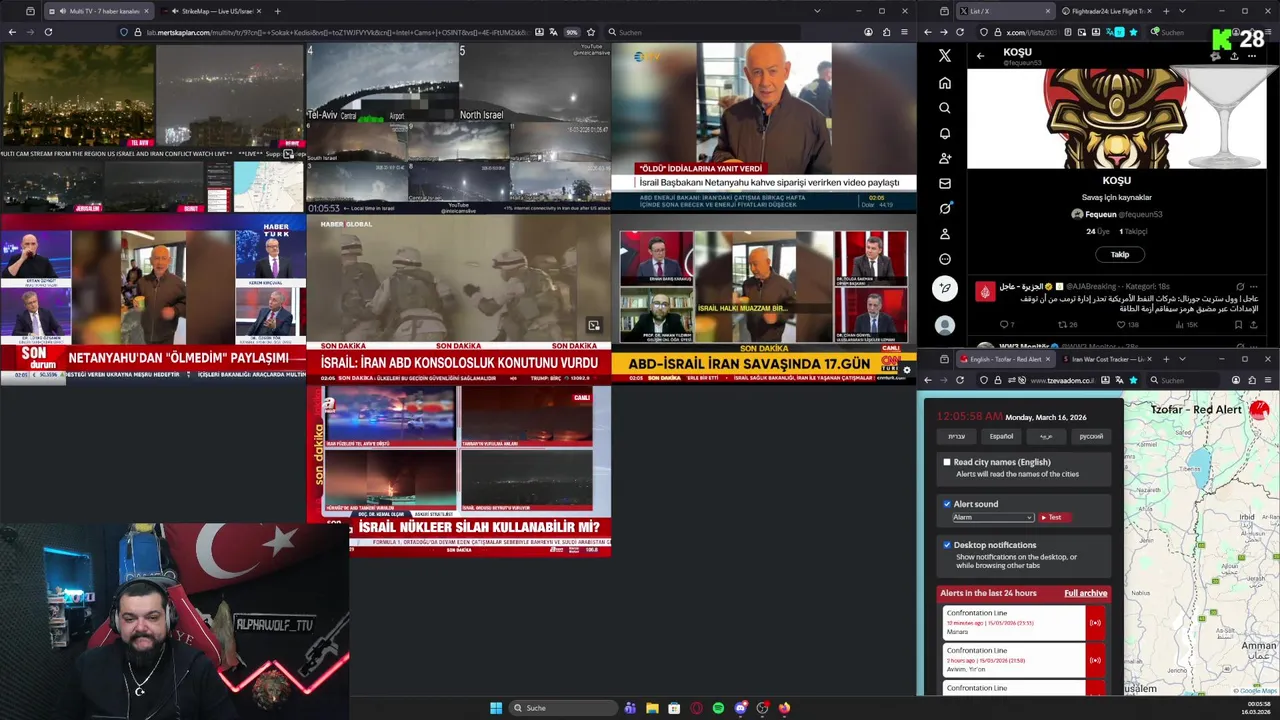Switch to the Flightradar24 tab
1280x720 pixels.
1105,11
